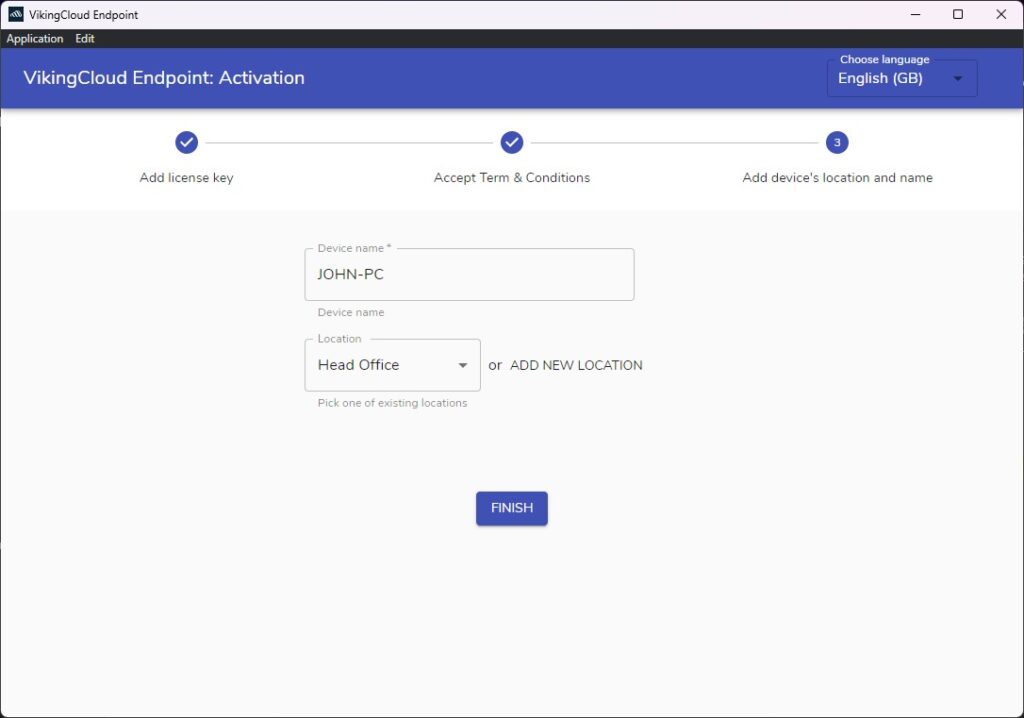Viewport: 1024px width, 718px height.
Task: Click ADD NEW LOCATION
Action: point(576,365)
